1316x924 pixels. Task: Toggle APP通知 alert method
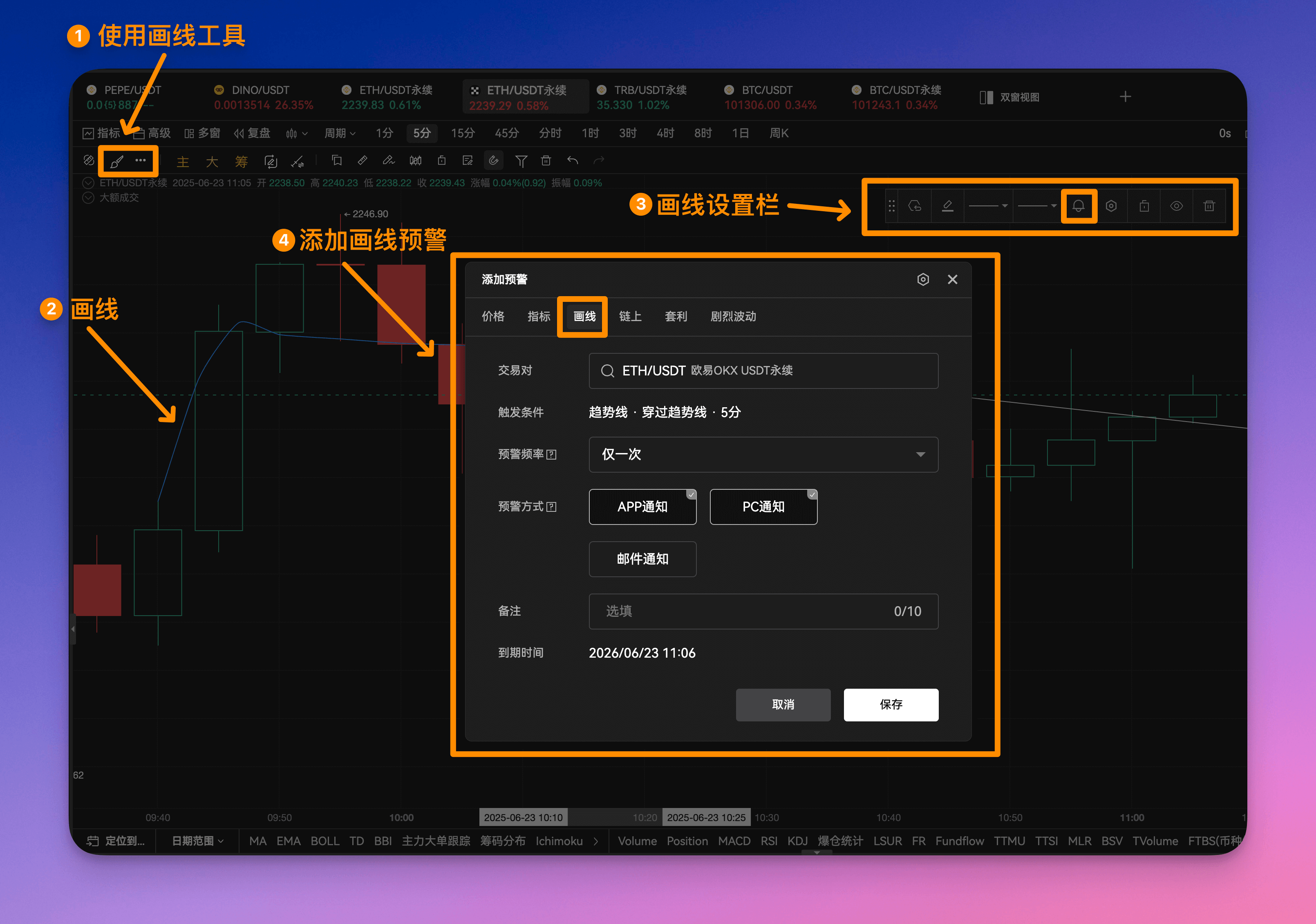pyautogui.click(x=642, y=507)
